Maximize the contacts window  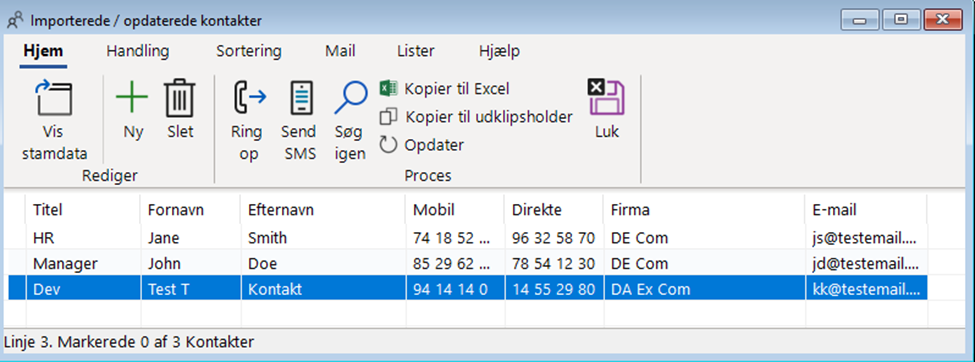tap(900, 19)
